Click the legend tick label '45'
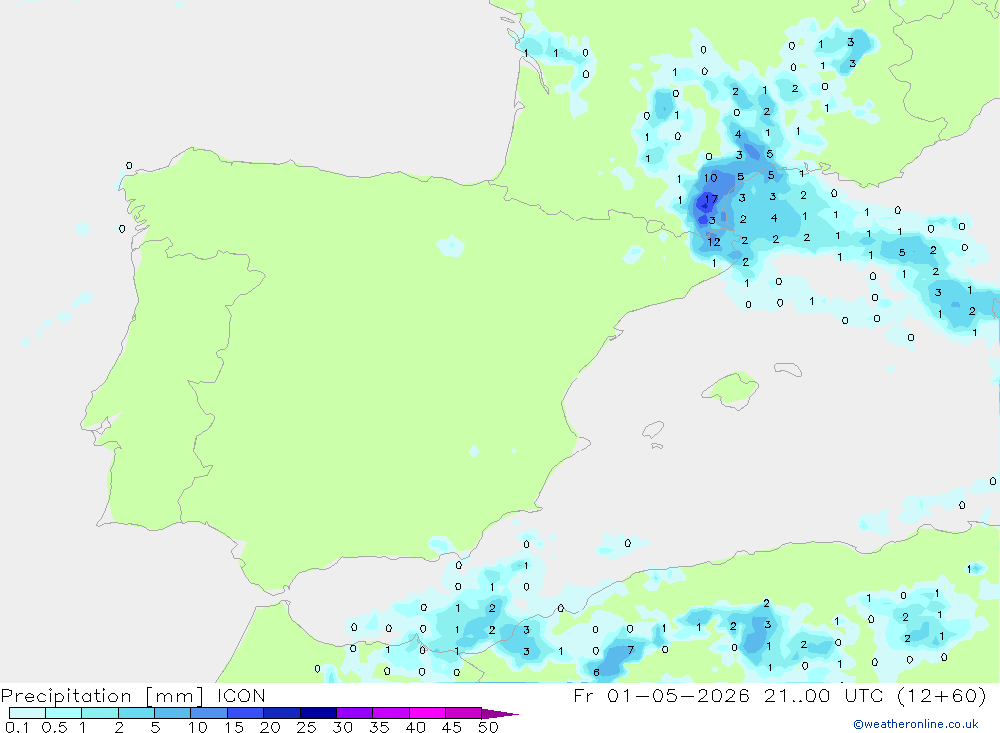Viewport: 1000px width, 733px height. tap(452, 727)
